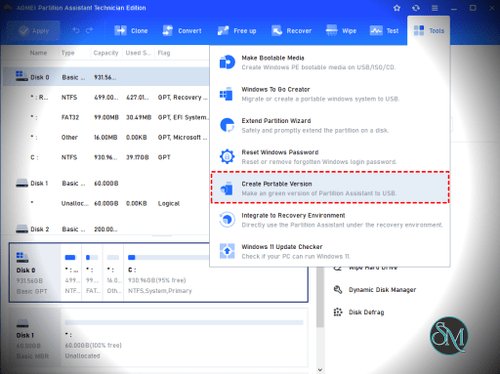Image resolution: width=500 pixels, height=374 pixels.
Task: Select Integrate to Recovery Environment
Action: tap(330, 220)
